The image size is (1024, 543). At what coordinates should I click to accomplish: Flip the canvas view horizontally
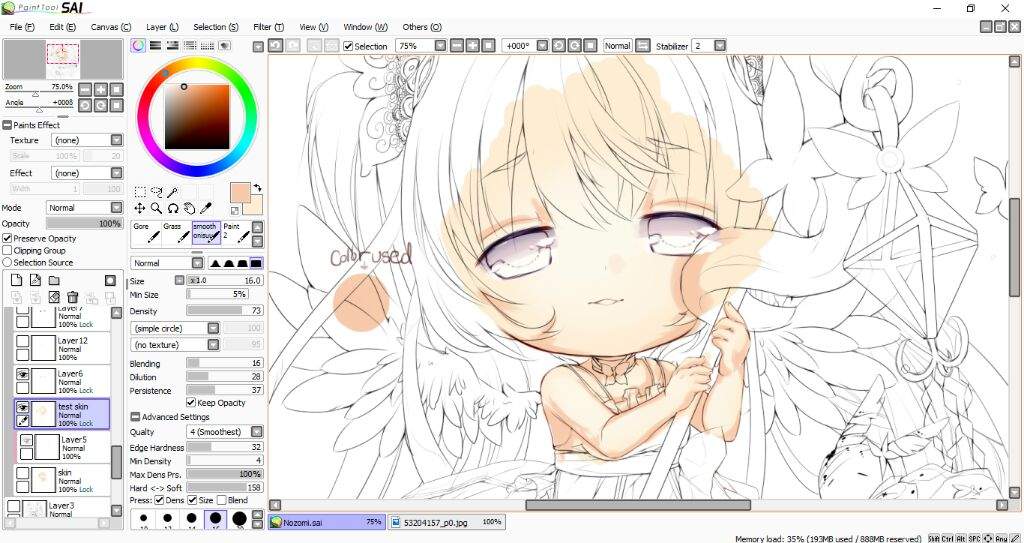(643, 46)
